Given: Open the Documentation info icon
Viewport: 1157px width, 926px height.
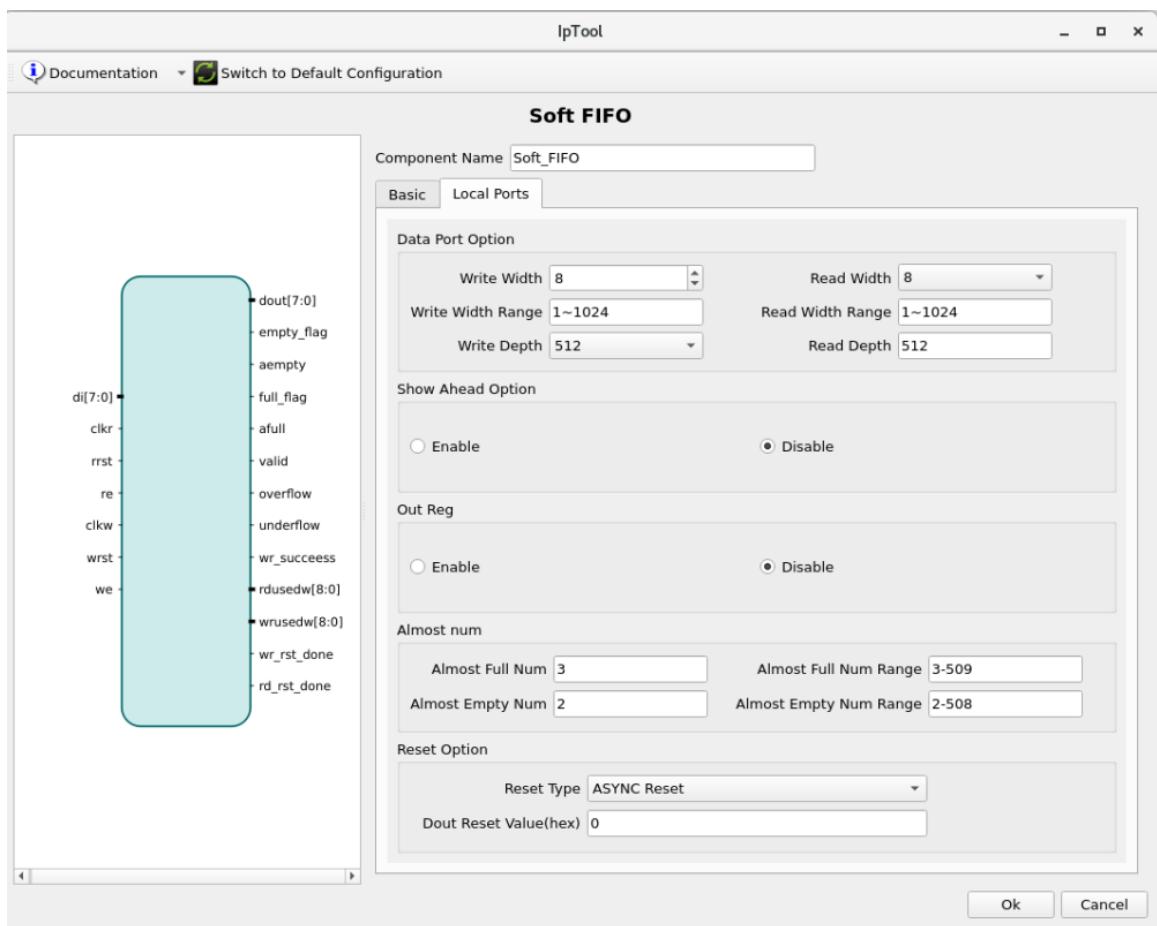Looking at the screenshot, I should (33, 72).
